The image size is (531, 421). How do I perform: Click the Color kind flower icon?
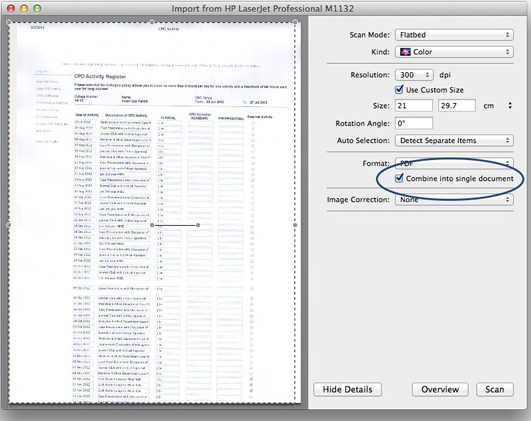[405, 52]
